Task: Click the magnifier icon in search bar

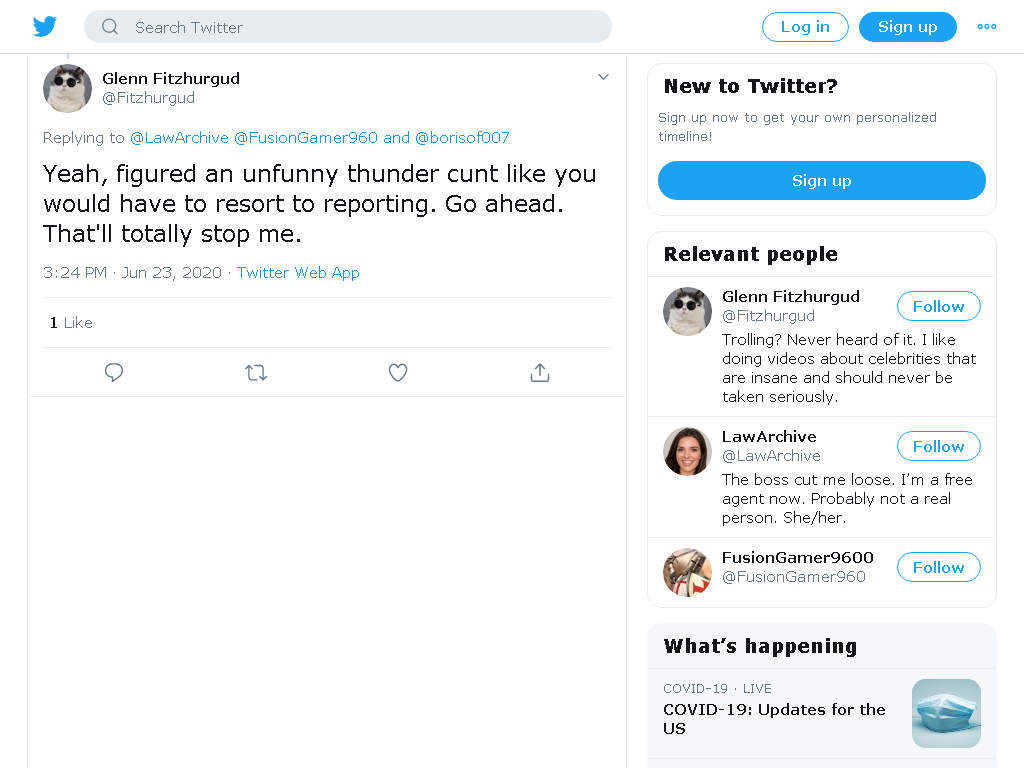Action: point(110,27)
